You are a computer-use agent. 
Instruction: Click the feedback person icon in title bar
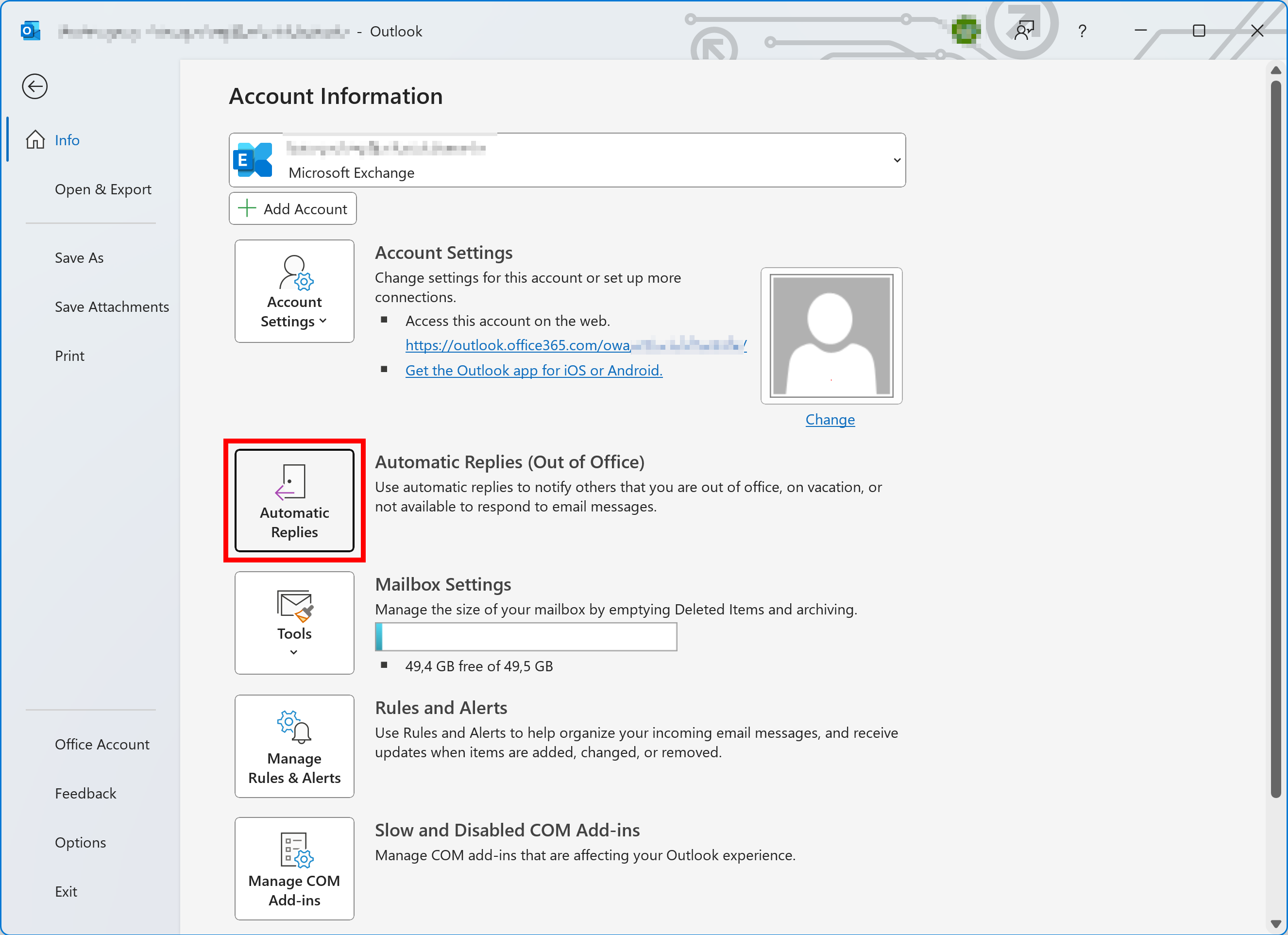[1024, 31]
